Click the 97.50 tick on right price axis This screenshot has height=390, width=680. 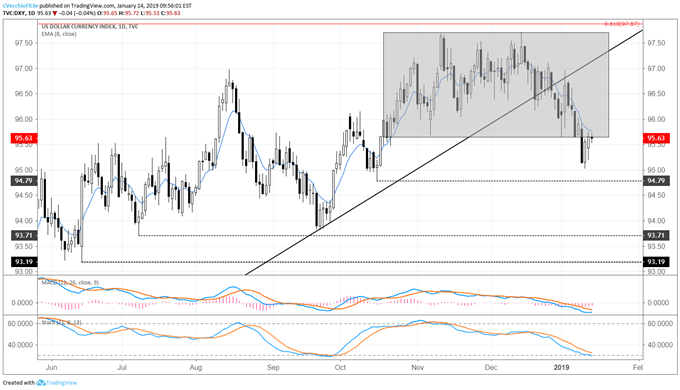coord(656,43)
